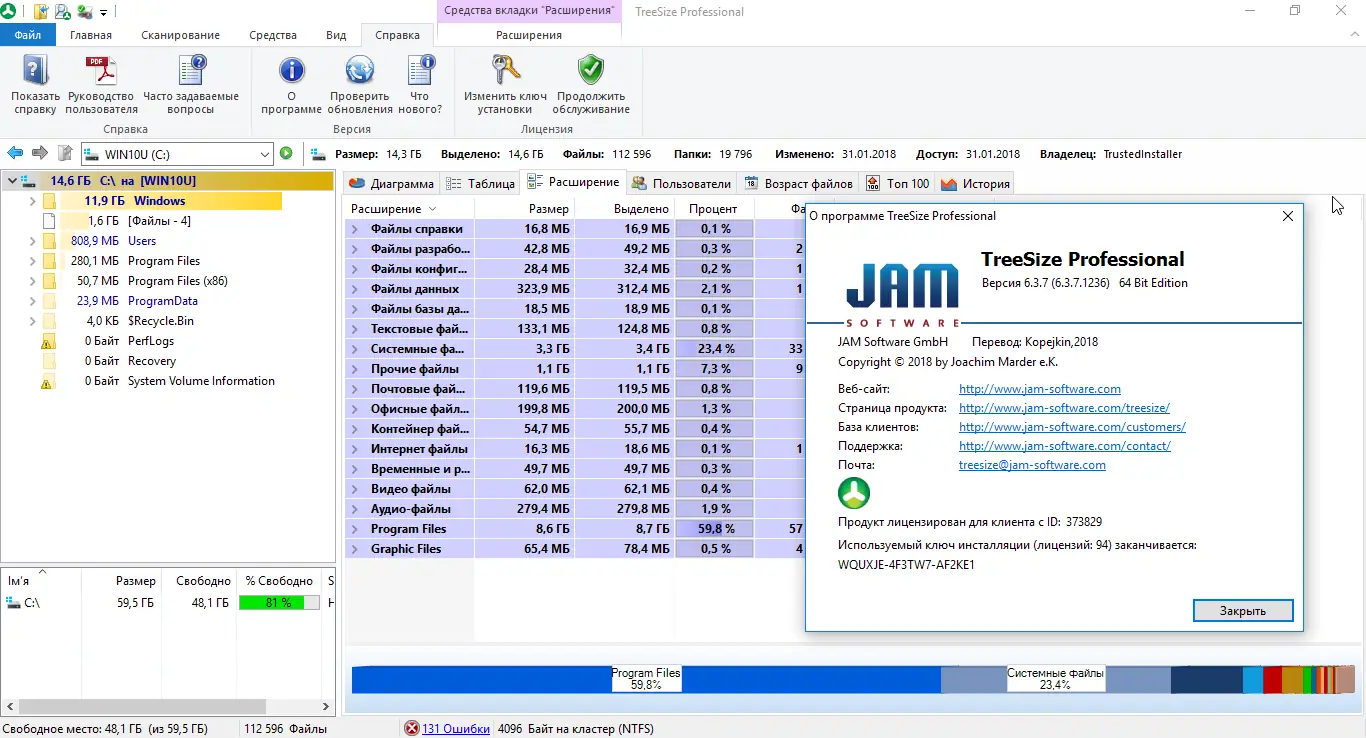Screen dimensions: 1366x738
Task: Switch to the Средства ribbon tab
Action: click(x=273, y=35)
